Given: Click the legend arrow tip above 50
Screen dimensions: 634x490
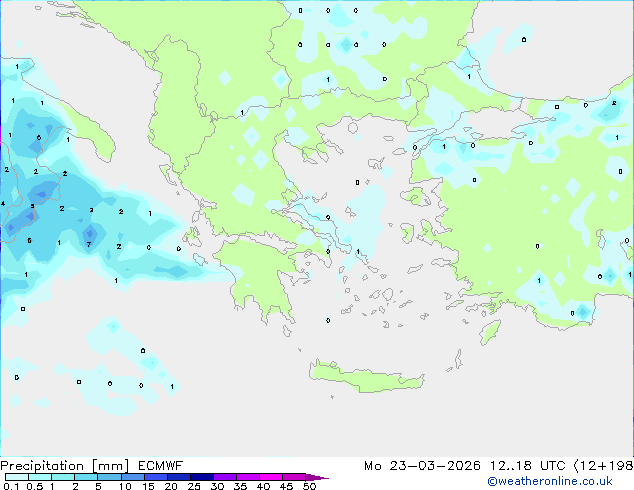Looking at the screenshot, I should (317, 477).
